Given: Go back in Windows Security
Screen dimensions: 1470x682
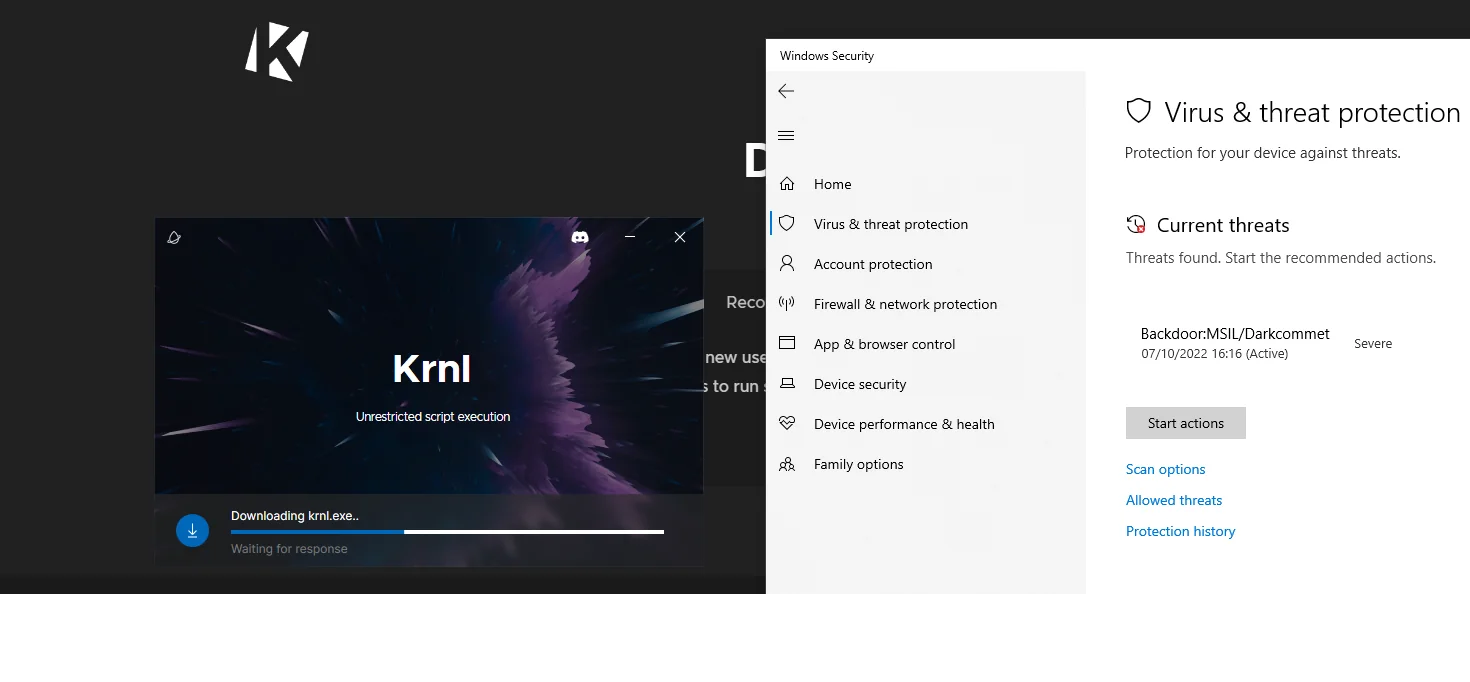Looking at the screenshot, I should pyautogui.click(x=786, y=91).
